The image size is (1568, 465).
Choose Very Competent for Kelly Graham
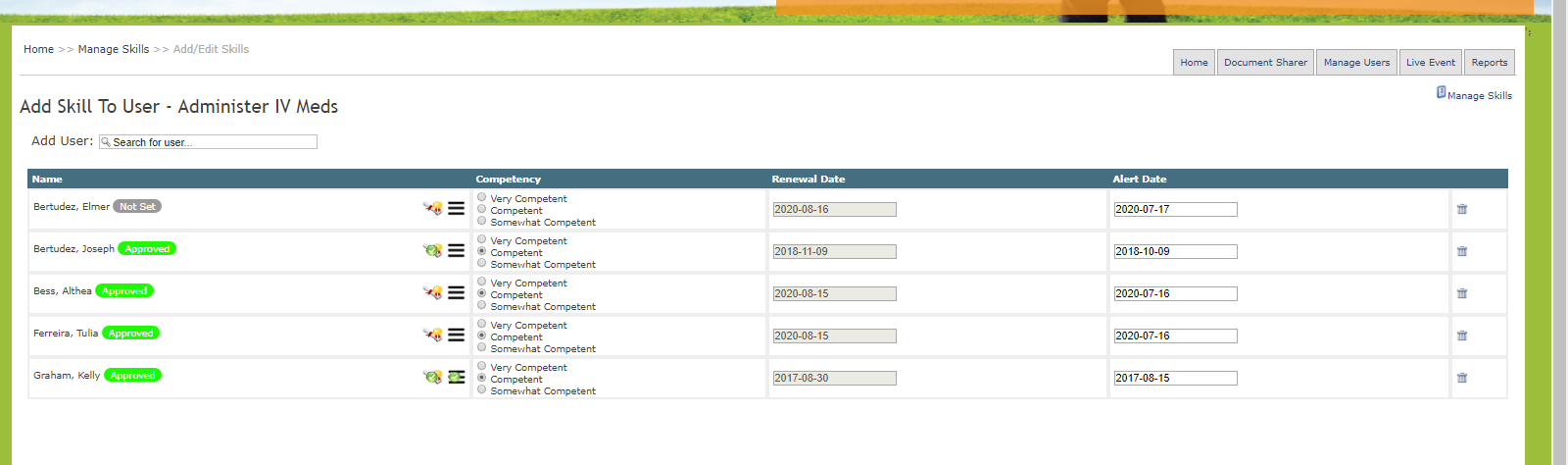[x=481, y=366]
